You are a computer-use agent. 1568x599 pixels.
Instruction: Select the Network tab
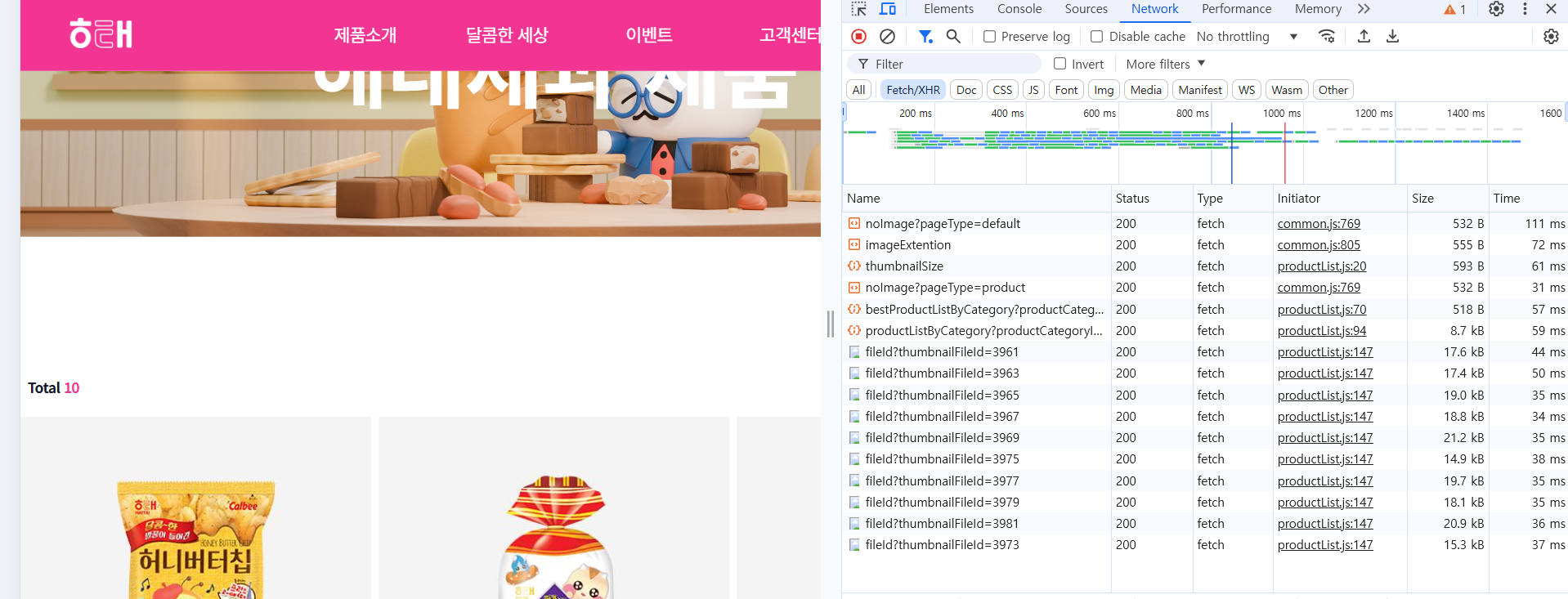[1154, 9]
